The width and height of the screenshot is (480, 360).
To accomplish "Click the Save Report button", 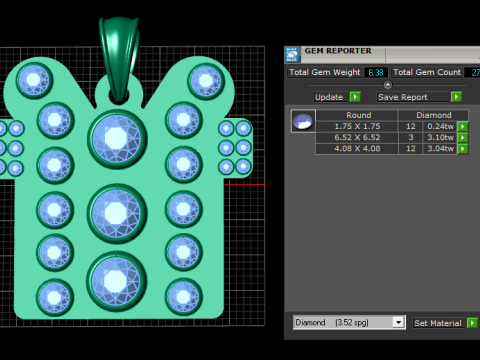I will pyautogui.click(x=413, y=97).
